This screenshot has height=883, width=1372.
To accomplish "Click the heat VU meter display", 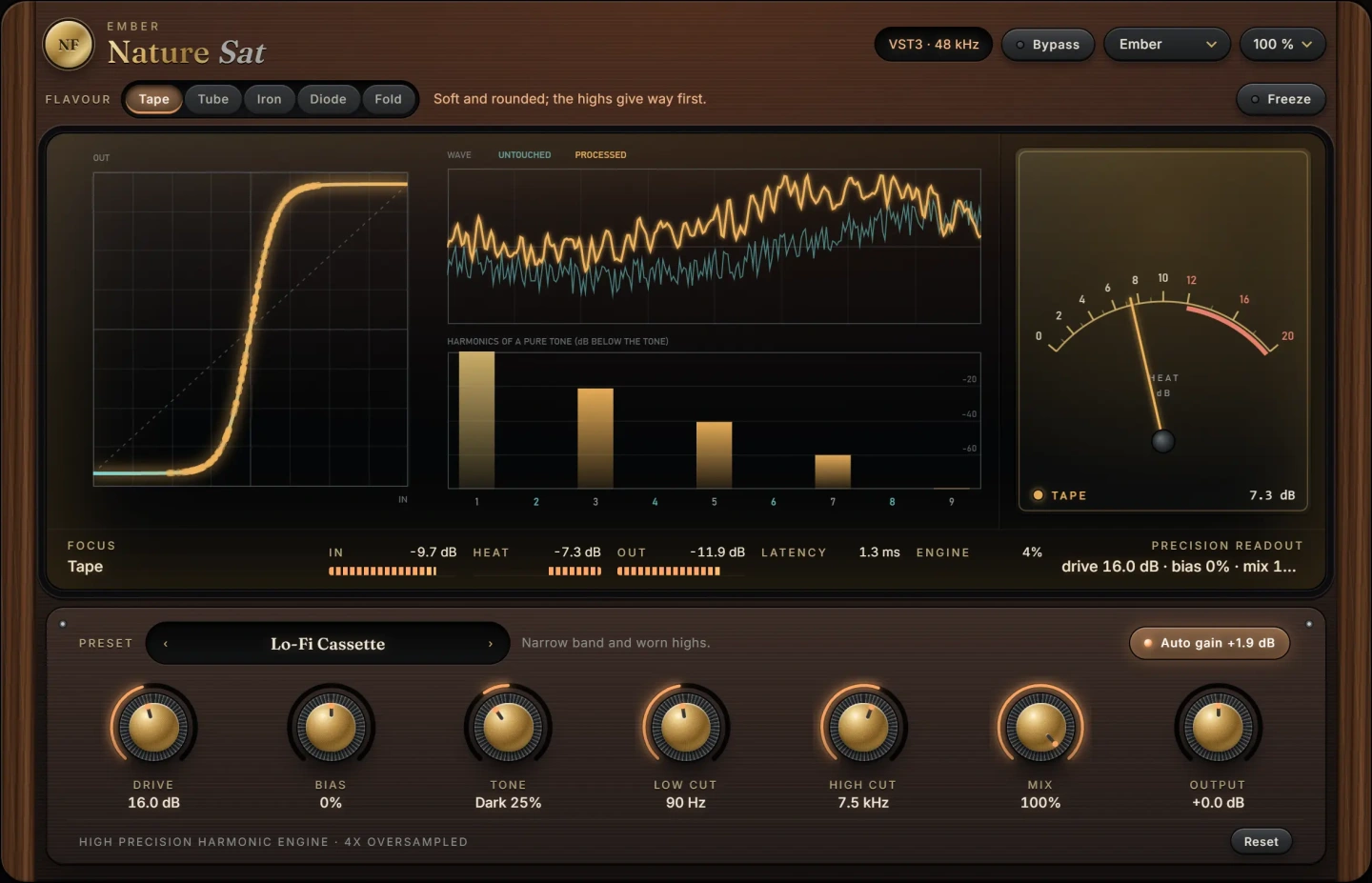I will [x=1163, y=331].
